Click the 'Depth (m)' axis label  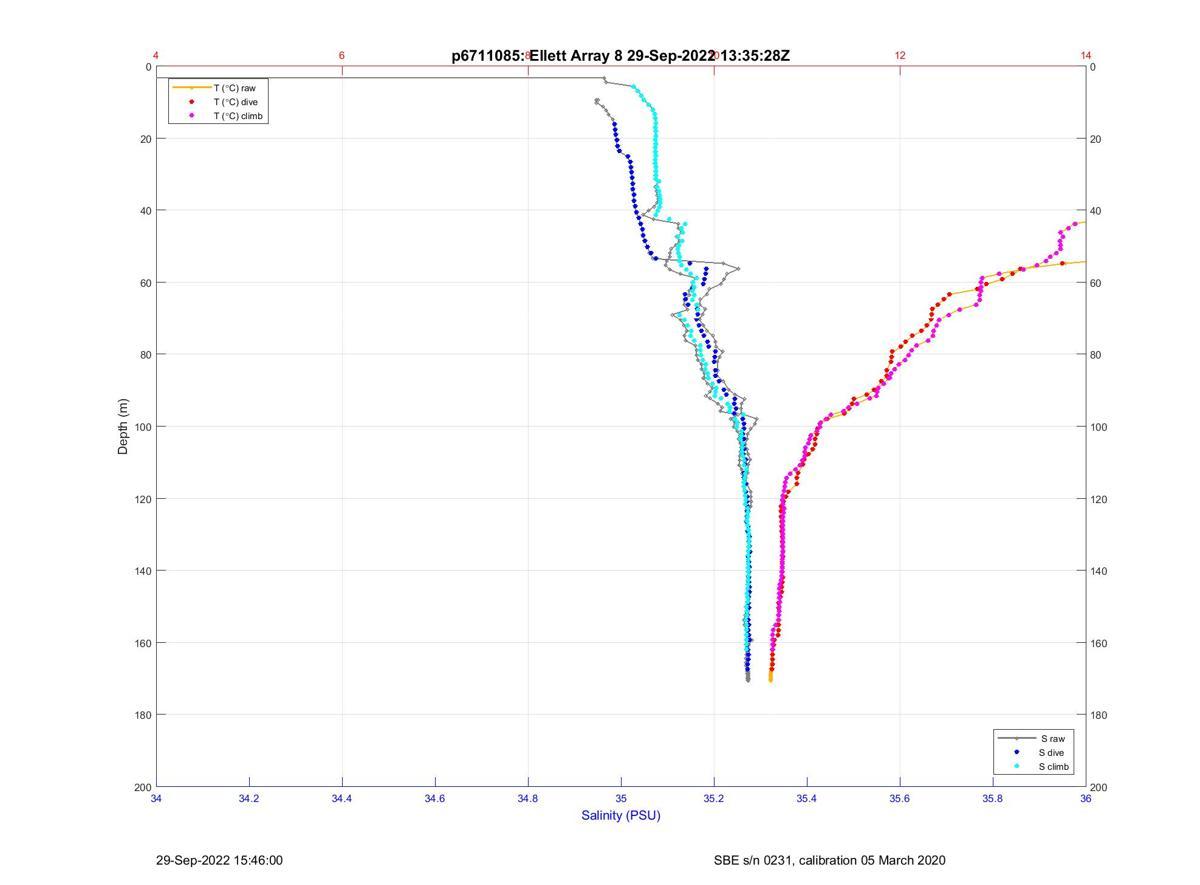tap(123, 427)
